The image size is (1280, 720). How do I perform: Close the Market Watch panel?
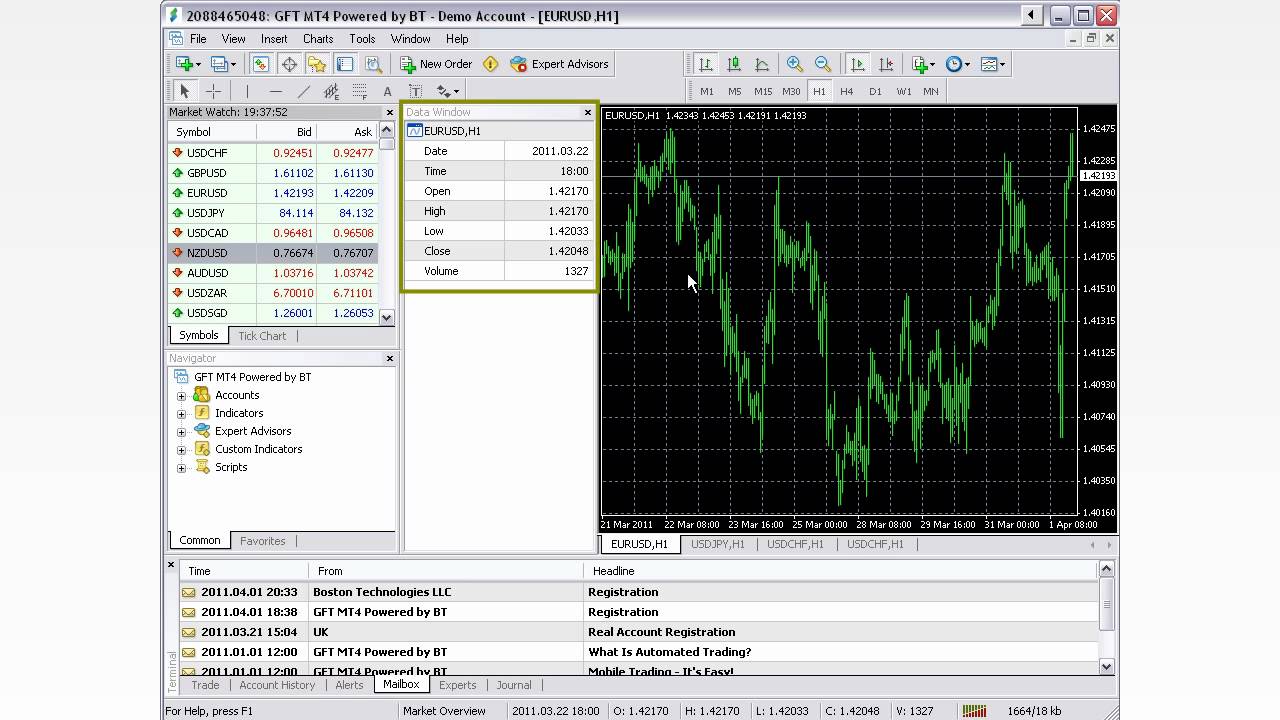point(390,112)
